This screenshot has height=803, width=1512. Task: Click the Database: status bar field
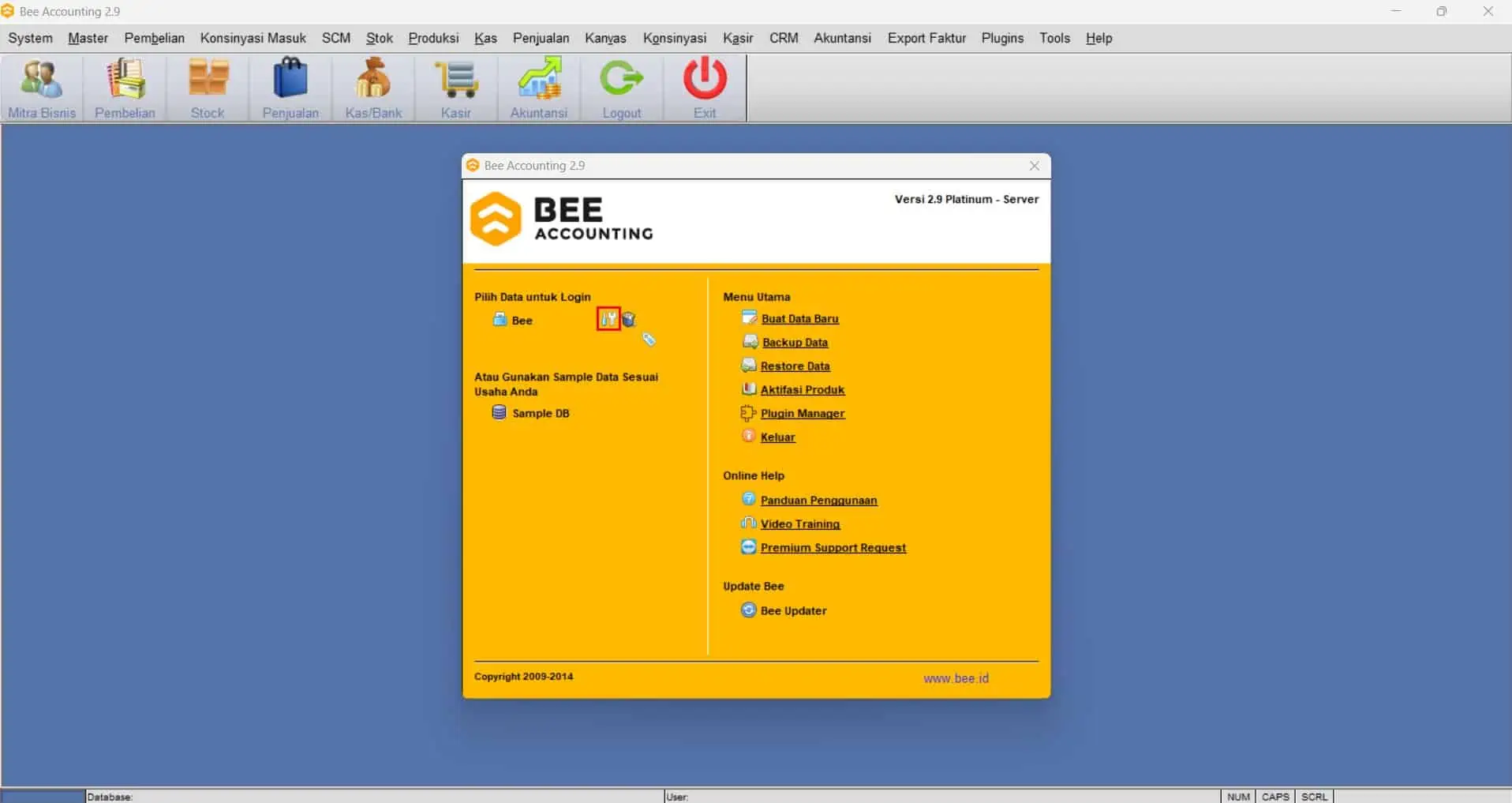click(x=374, y=796)
